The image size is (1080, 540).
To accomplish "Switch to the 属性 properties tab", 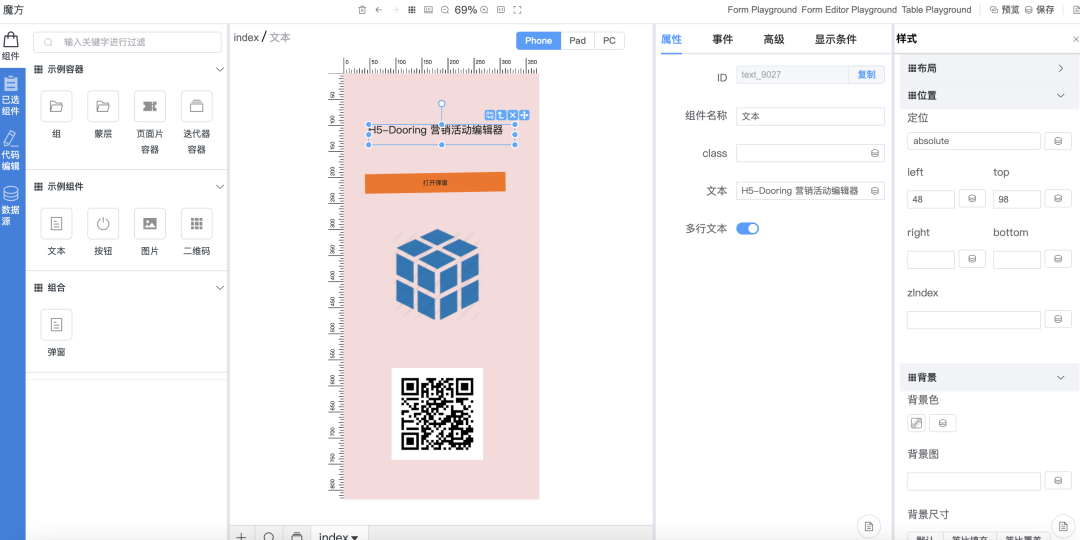I will 671,39.
